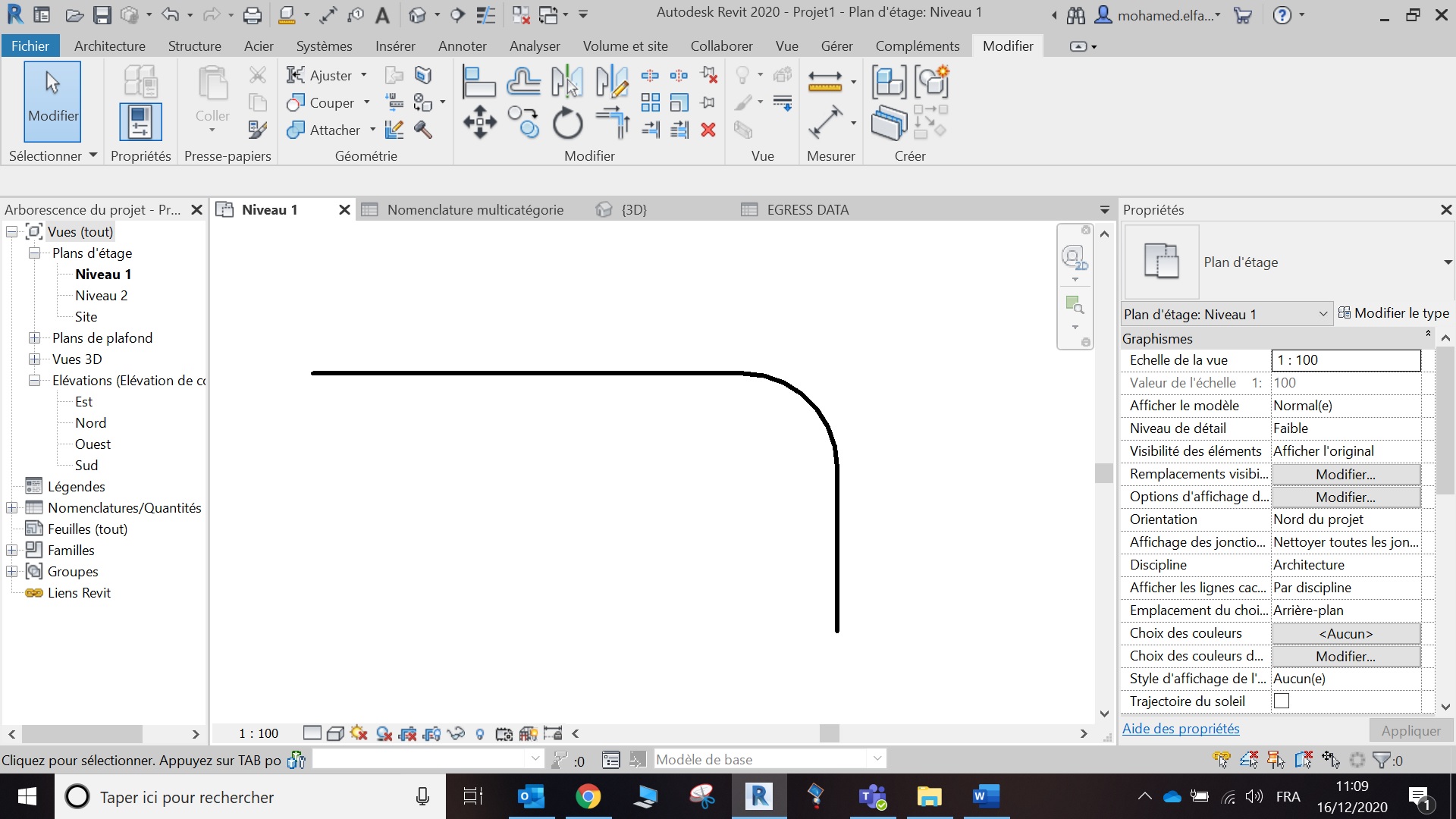Toggle sun path off in view controls
The image size is (1456, 819).
click(359, 733)
